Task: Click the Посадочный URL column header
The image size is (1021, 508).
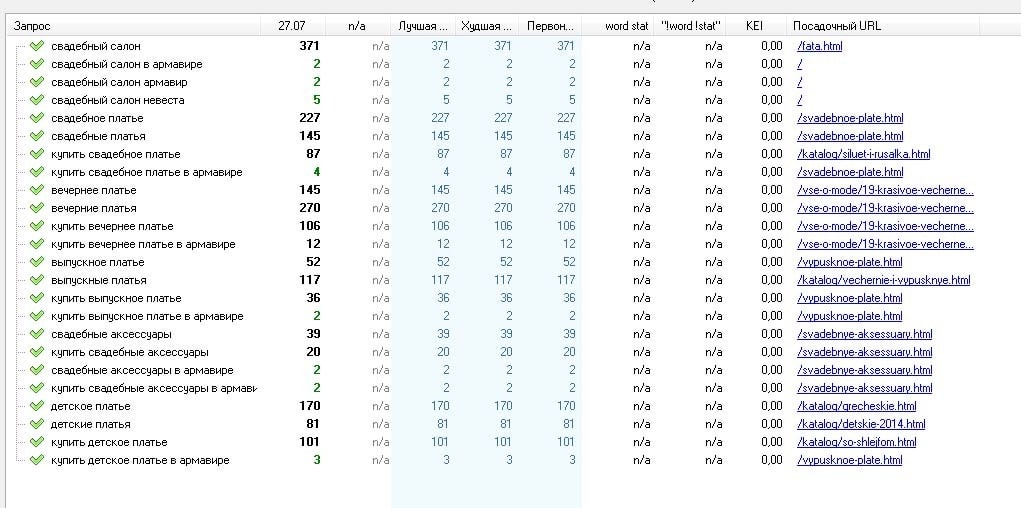Action: coord(882,26)
